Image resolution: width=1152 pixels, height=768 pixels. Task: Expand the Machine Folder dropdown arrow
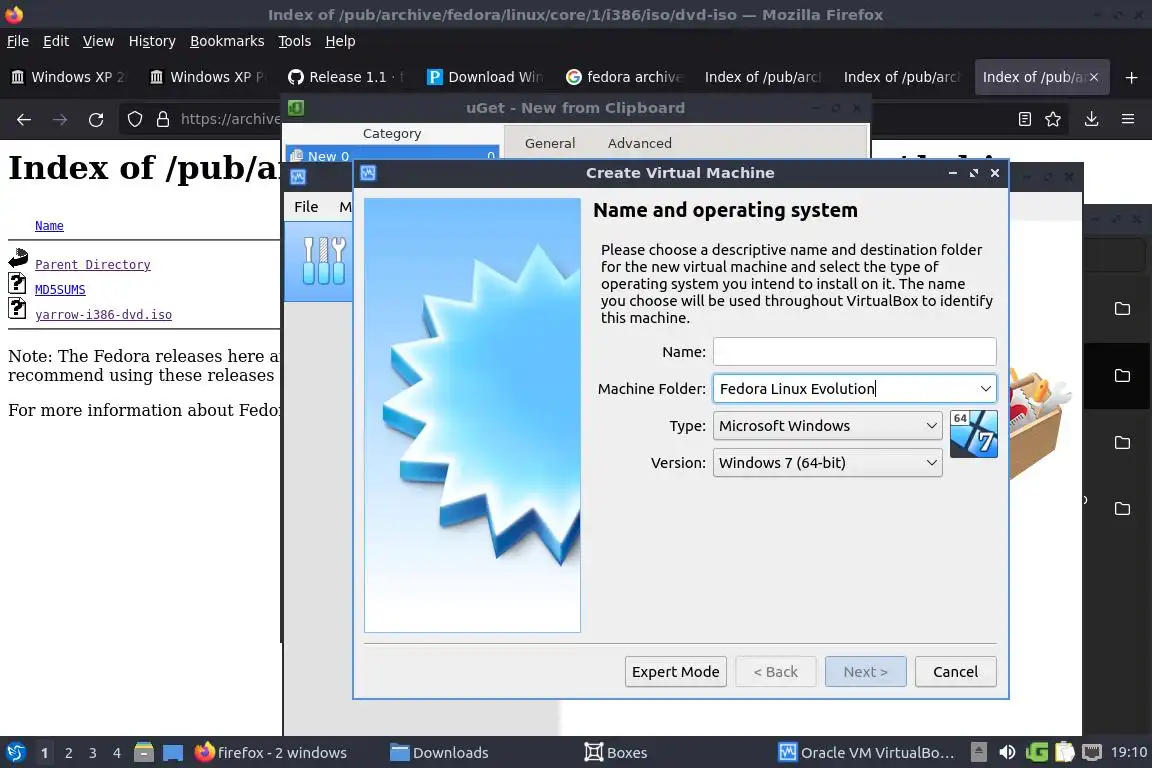point(985,389)
